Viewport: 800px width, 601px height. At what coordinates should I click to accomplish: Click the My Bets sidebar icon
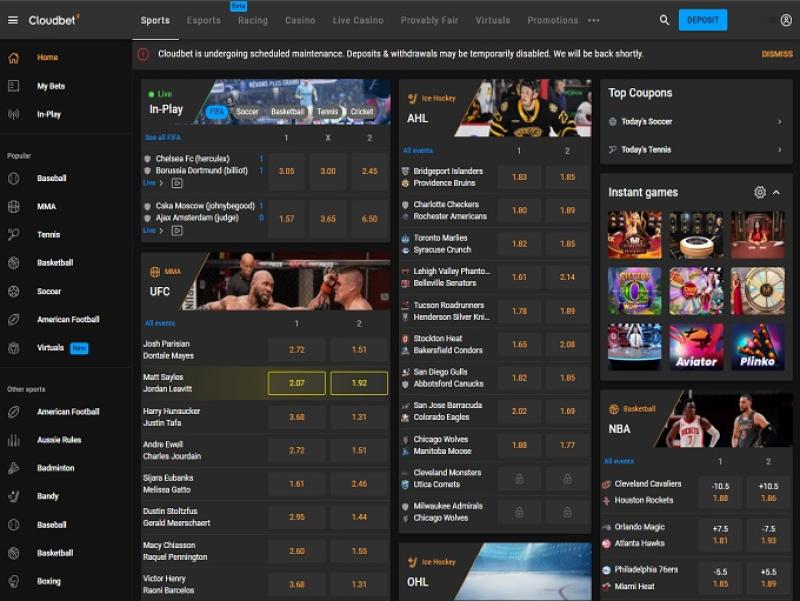click(x=13, y=86)
